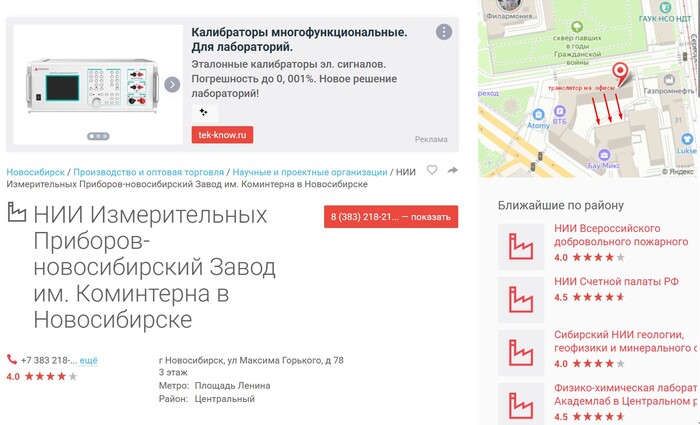This screenshot has width=700, height=425.
Task: Select the 3 этаж address line
Action: 173,373
